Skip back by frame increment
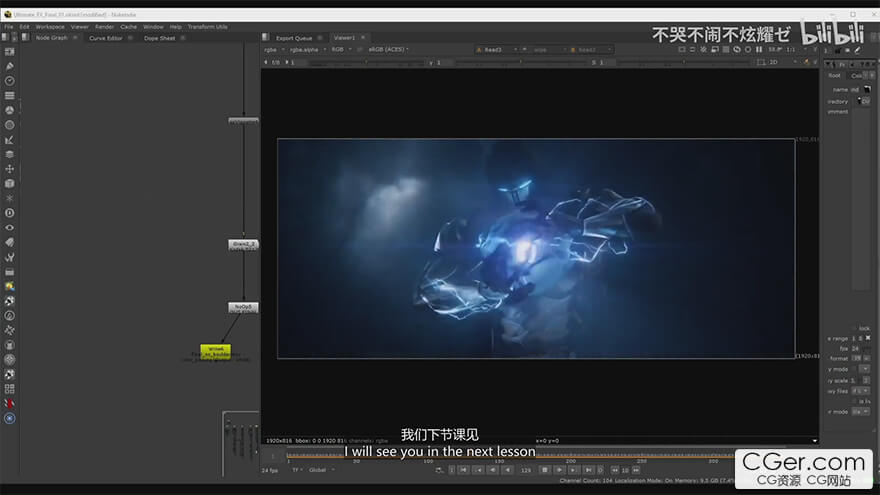This screenshot has height=495, width=880. point(615,470)
